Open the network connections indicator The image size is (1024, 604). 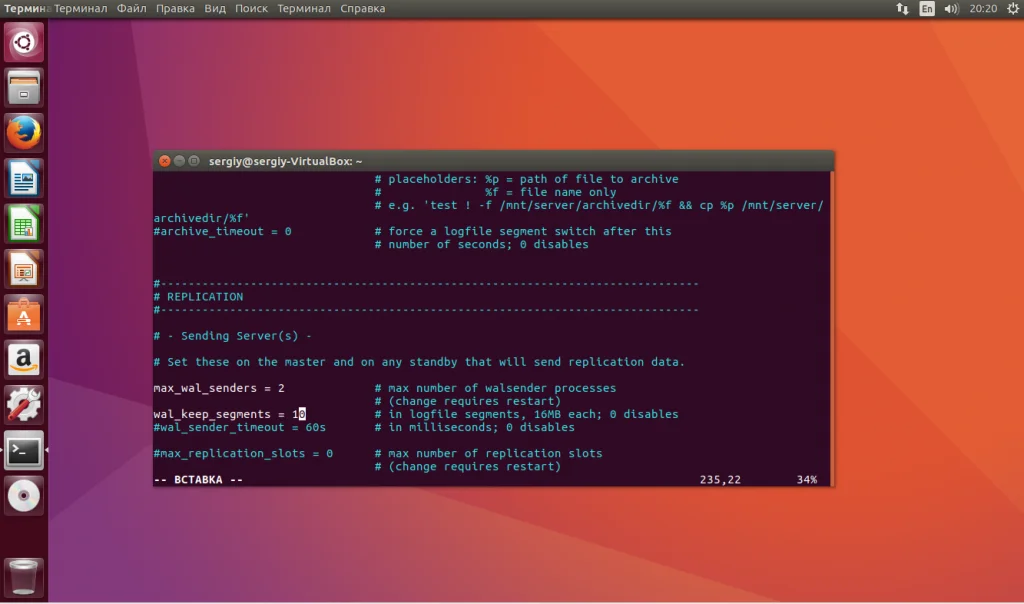pos(902,8)
